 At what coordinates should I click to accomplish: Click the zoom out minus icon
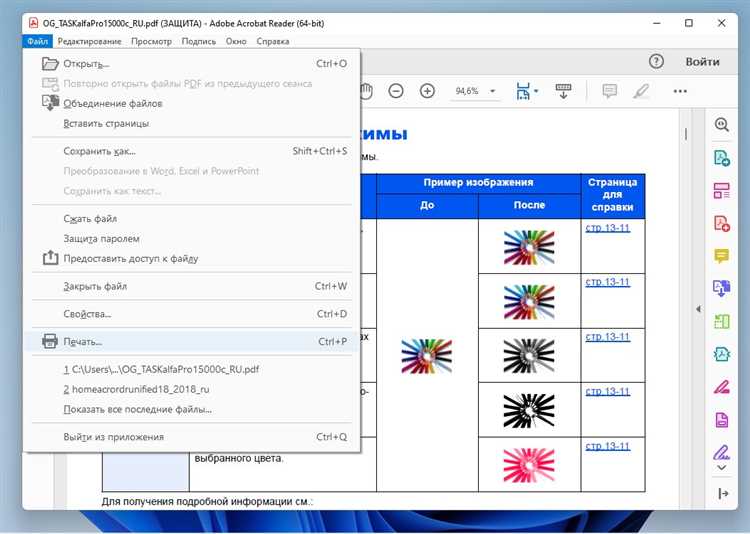coord(396,91)
